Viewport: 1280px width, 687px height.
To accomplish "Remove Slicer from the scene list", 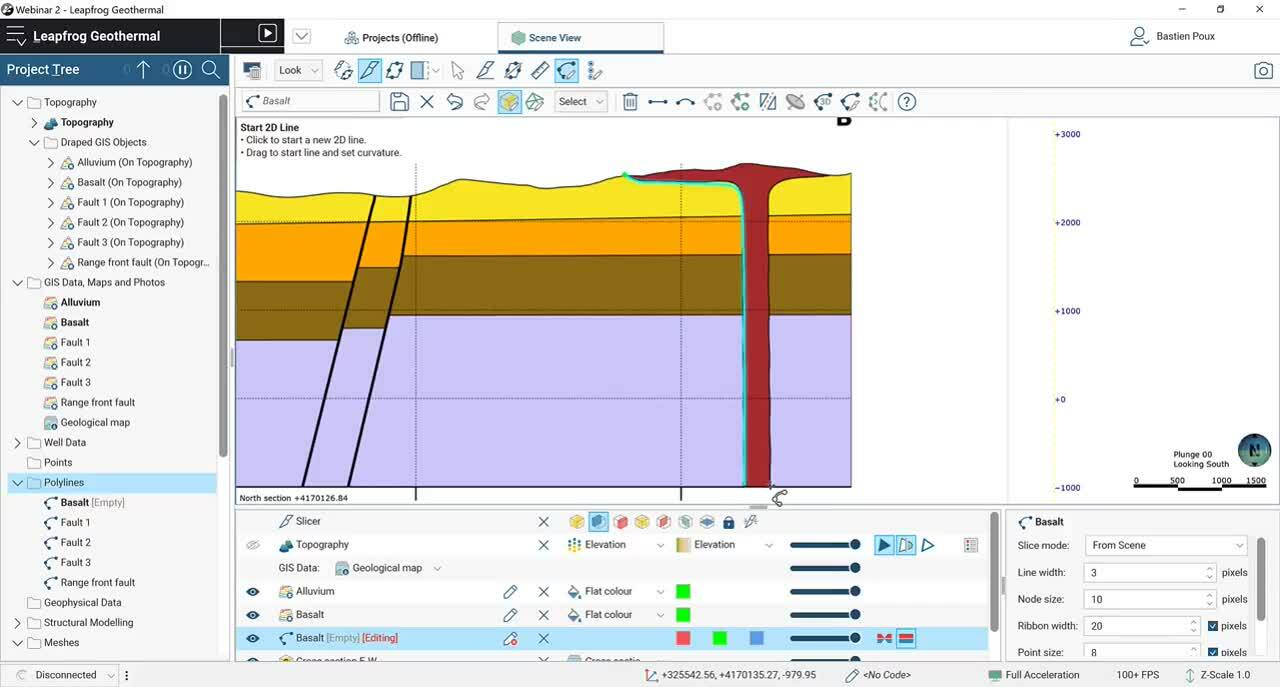I will click(544, 521).
